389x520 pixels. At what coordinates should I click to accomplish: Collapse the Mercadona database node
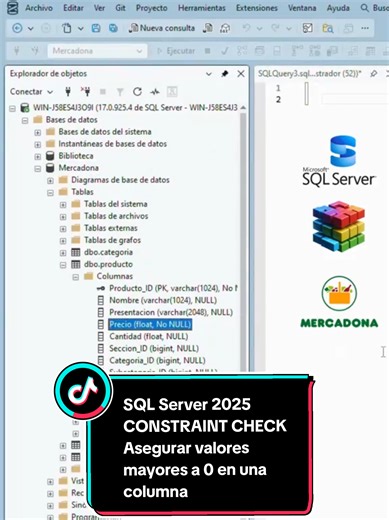tap(38, 169)
